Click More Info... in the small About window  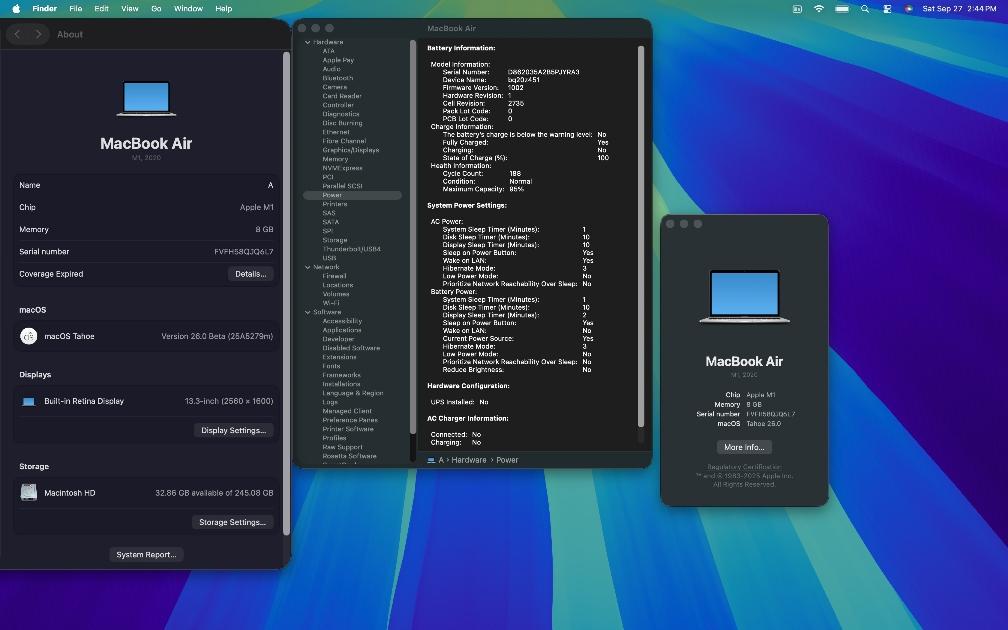(x=744, y=447)
